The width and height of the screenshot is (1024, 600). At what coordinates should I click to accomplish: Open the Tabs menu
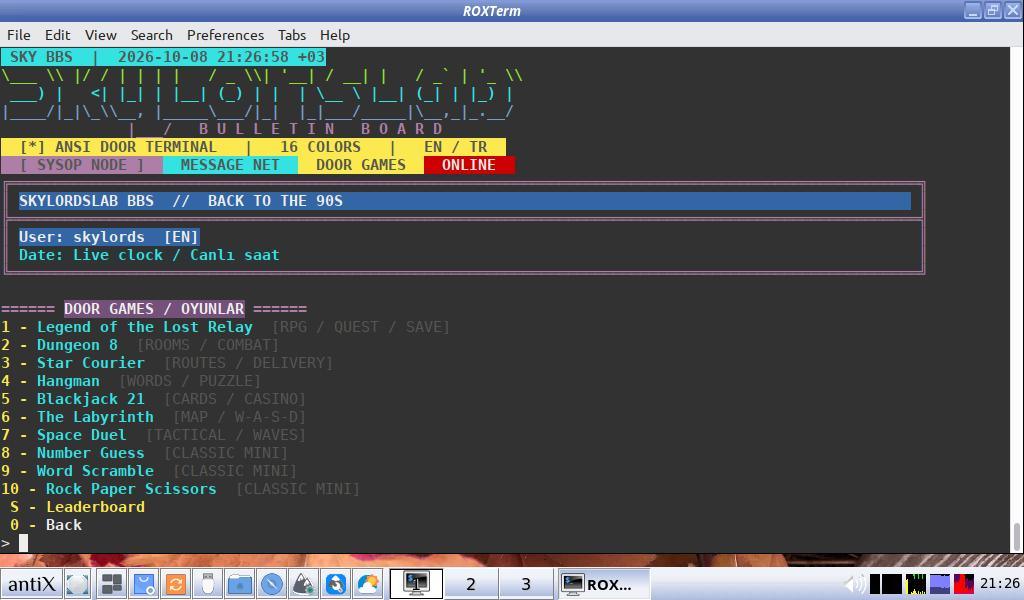[x=292, y=35]
